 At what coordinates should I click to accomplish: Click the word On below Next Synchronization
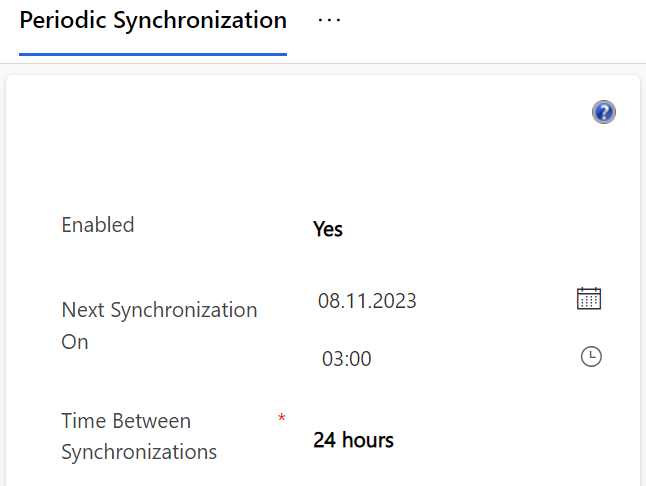(x=75, y=342)
